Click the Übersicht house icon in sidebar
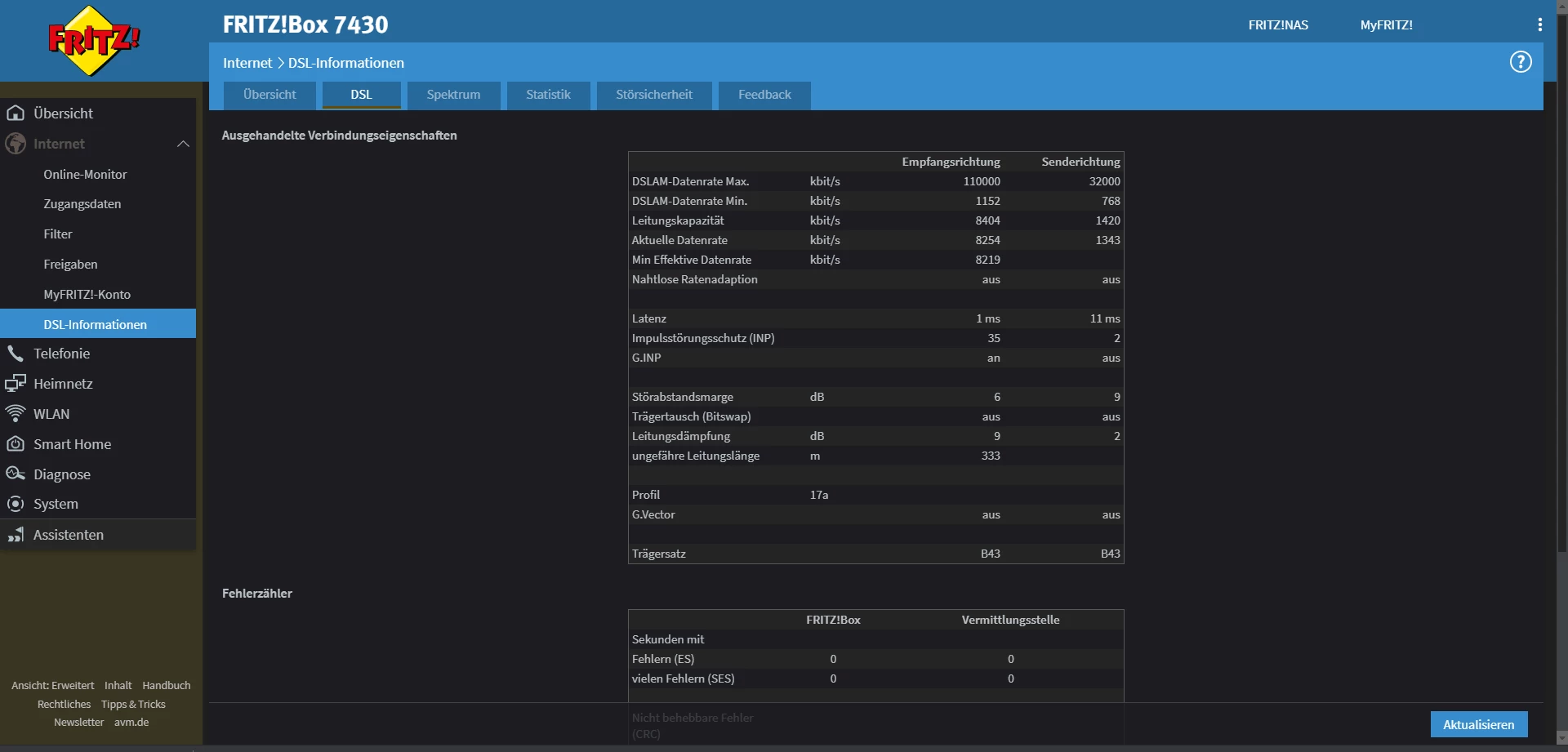 click(16, 113)
